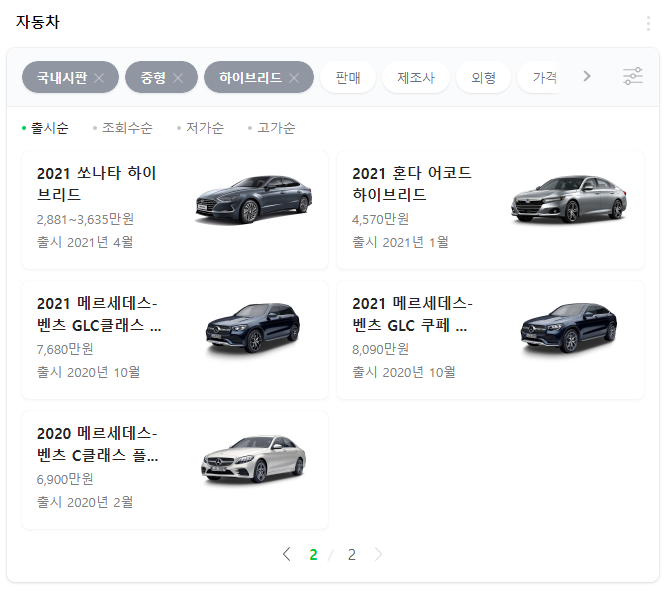The image size is (665, 595).
Task: Remove the 중형 filter with its X
Action: coord(178,78)
